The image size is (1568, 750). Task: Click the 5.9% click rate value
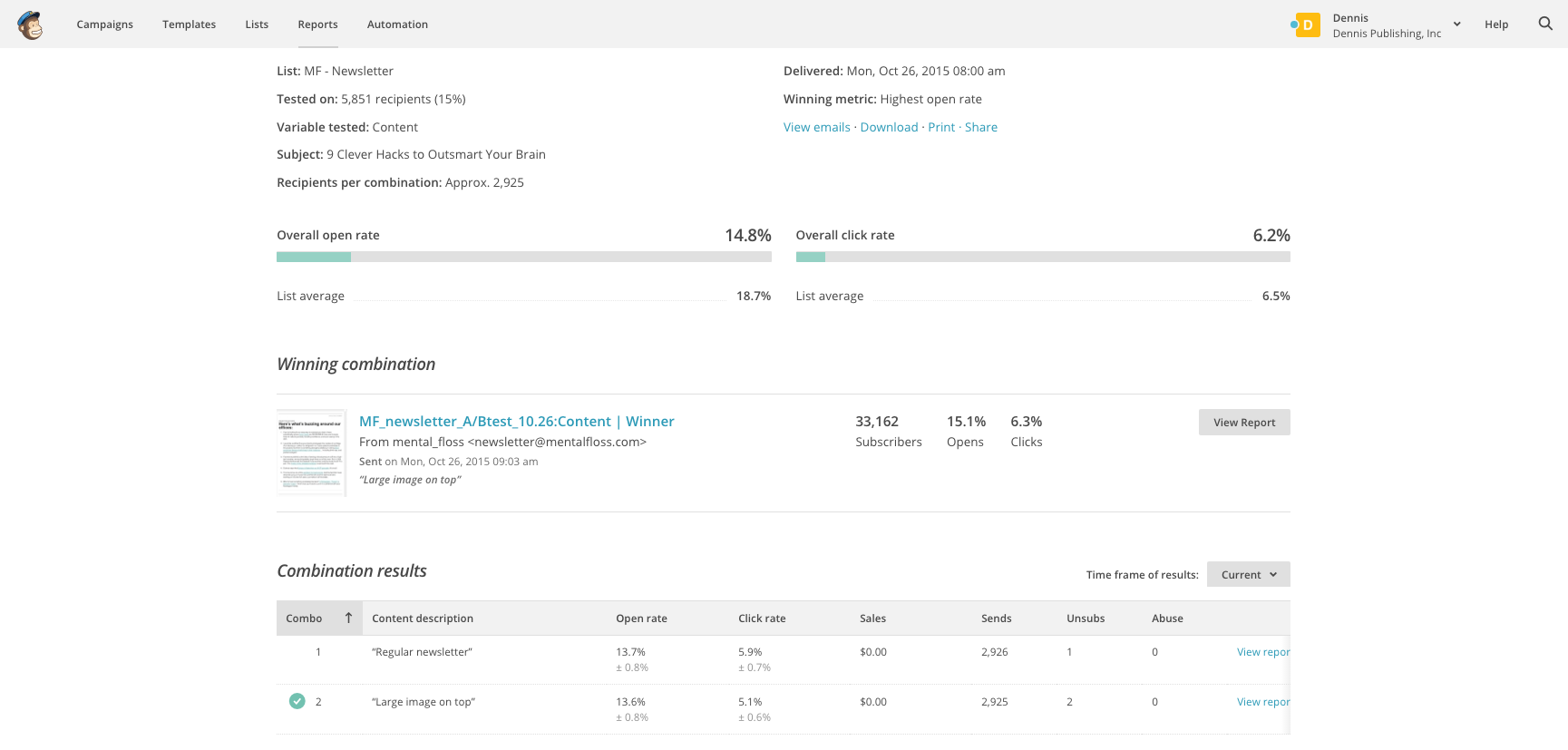click(x=750, y=652)
